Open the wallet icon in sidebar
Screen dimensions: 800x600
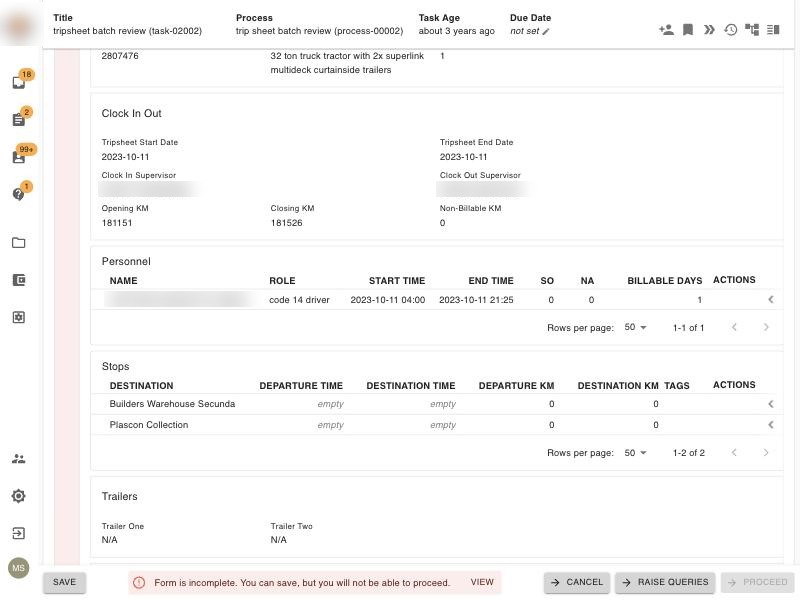(19, 280)
